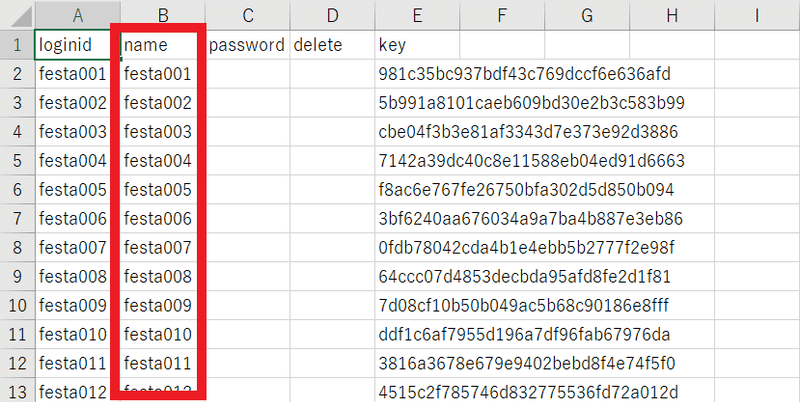The height and width of the screenshot is (402, 800).
Task: Click the key beginning with ddf1c6af
Action: (524, 334)
